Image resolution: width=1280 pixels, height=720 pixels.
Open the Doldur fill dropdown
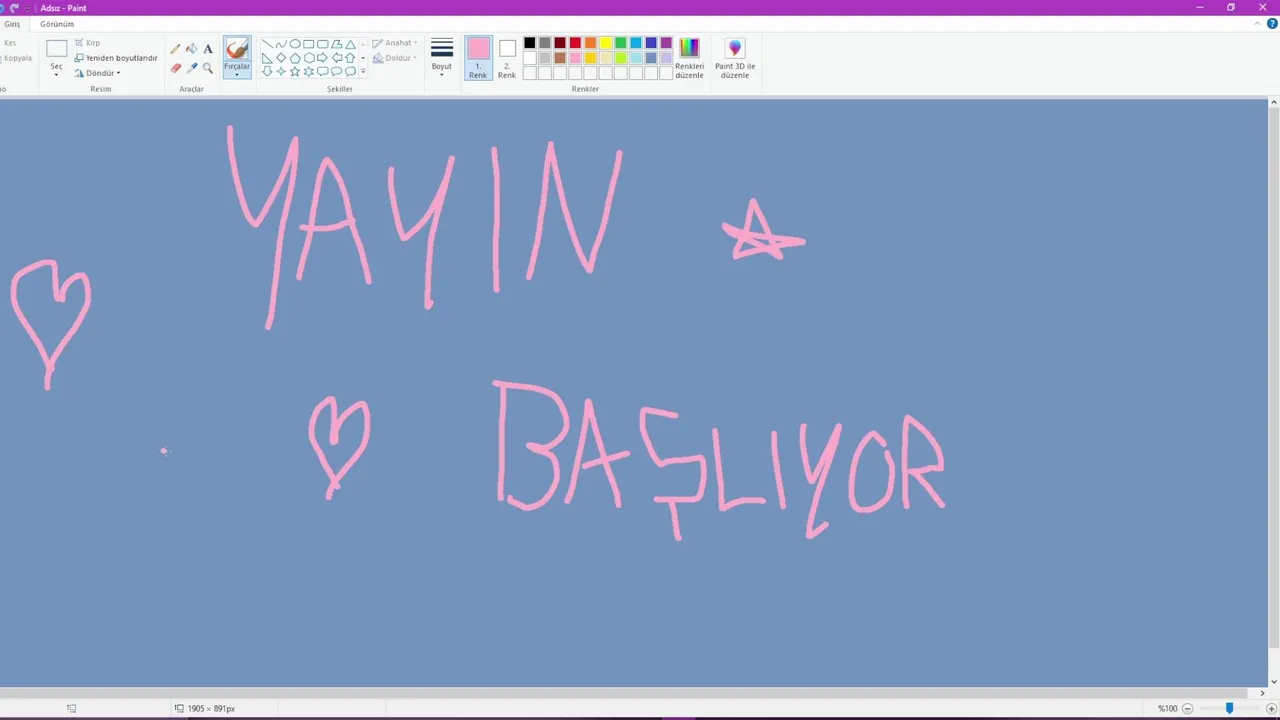(395, 58)
